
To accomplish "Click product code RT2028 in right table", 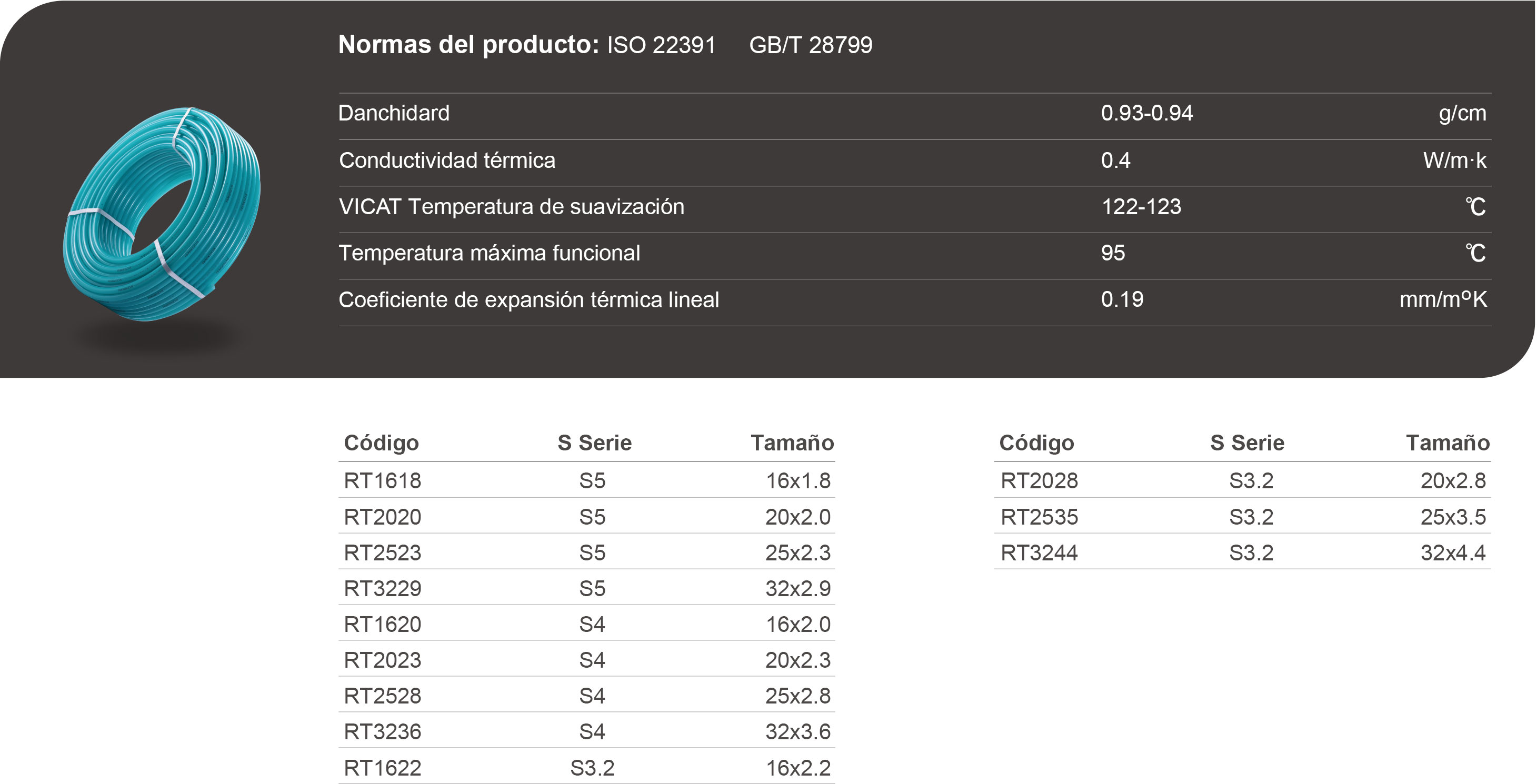I will point(1039,481).
